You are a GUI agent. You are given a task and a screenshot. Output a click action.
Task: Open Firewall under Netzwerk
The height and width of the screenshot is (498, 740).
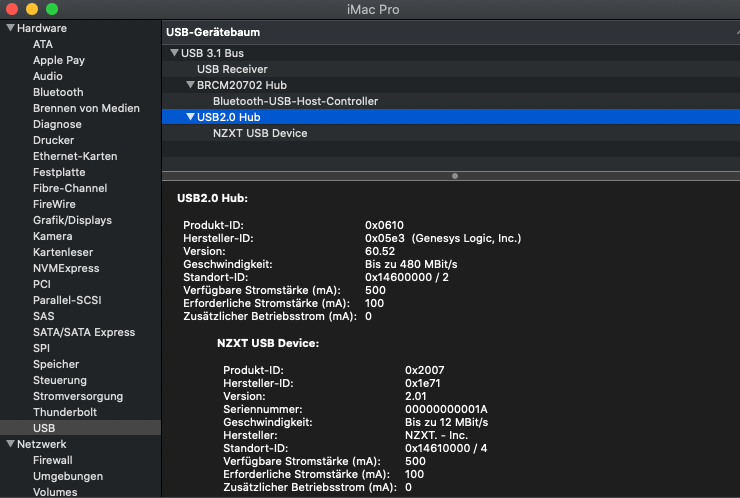point(53,460)
